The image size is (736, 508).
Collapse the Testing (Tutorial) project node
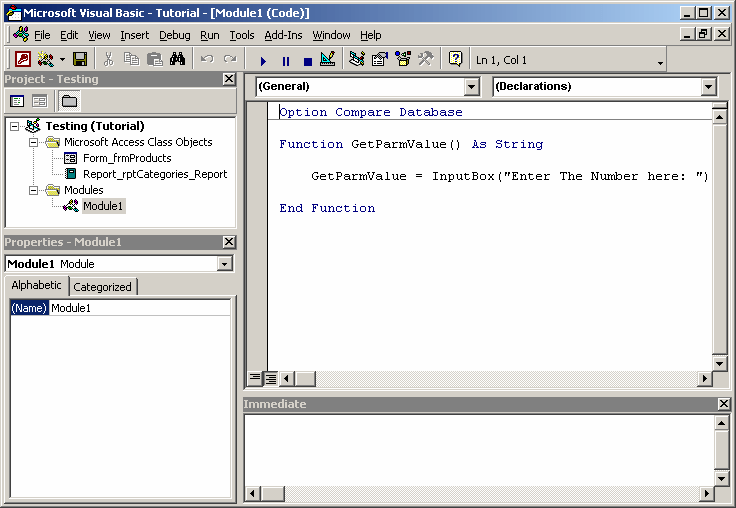15,126
